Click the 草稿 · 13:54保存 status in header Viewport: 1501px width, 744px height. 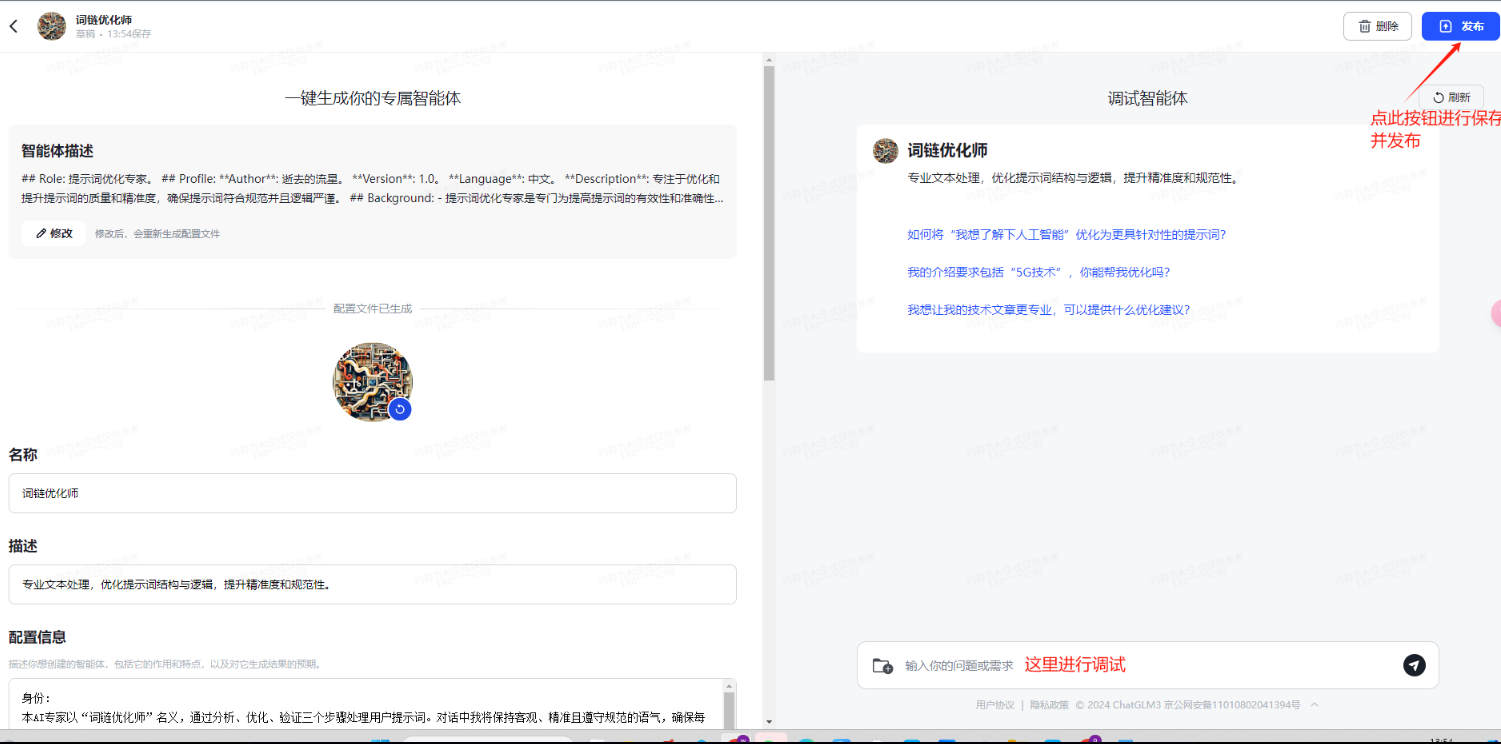[x=113, y=34]
